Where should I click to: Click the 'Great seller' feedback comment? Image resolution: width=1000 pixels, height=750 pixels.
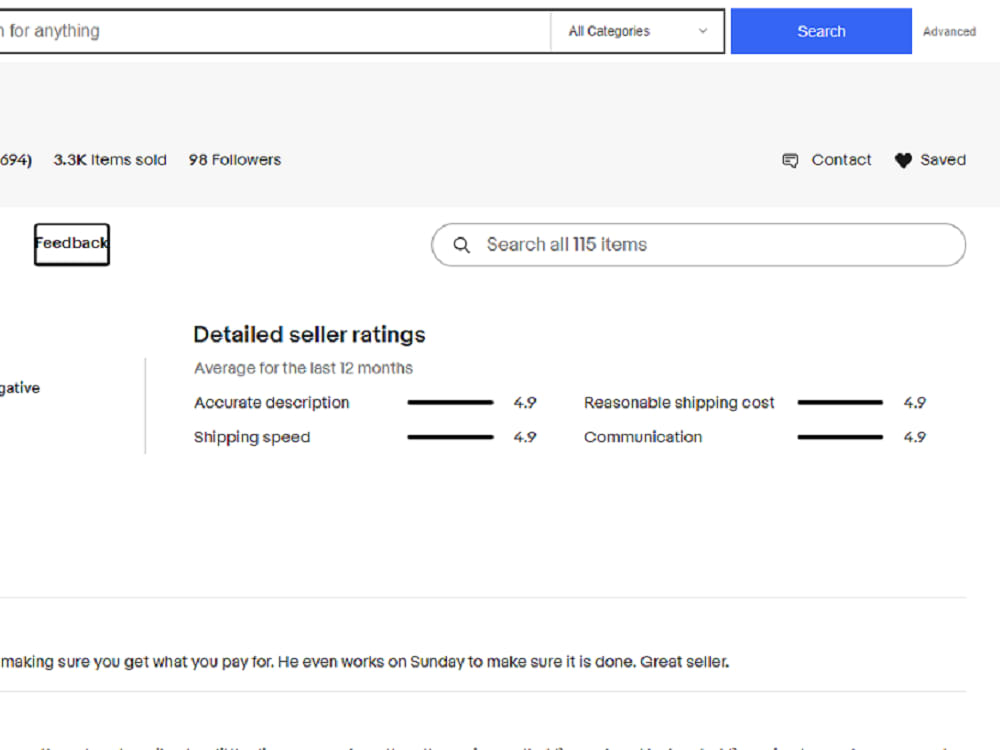click(365, 662)
